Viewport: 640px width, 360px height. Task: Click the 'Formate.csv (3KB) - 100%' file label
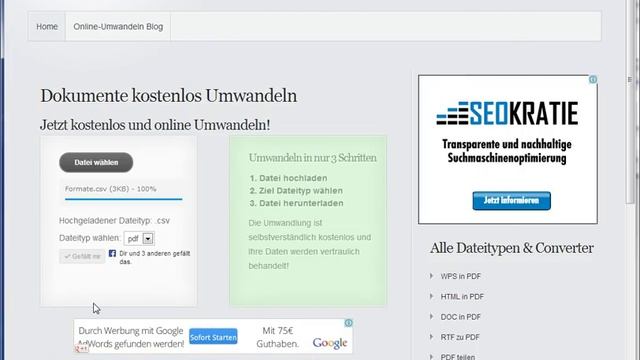(x=111, y=189)
